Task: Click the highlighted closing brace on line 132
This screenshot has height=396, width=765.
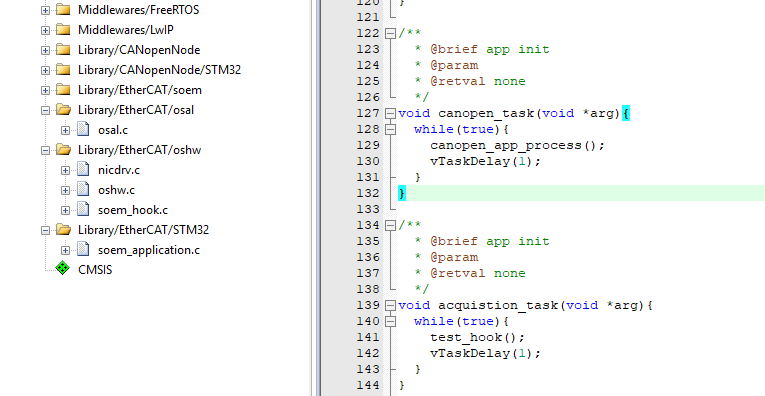Action: 402,194
